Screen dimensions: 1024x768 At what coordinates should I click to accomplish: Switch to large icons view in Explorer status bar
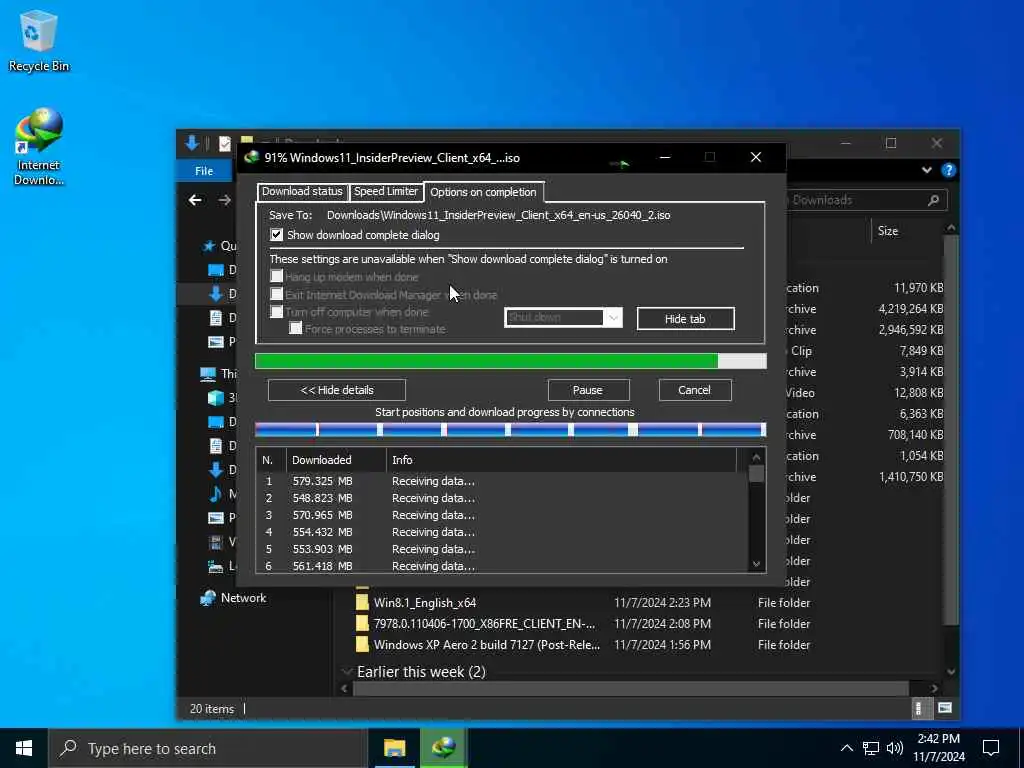point(944,708)
